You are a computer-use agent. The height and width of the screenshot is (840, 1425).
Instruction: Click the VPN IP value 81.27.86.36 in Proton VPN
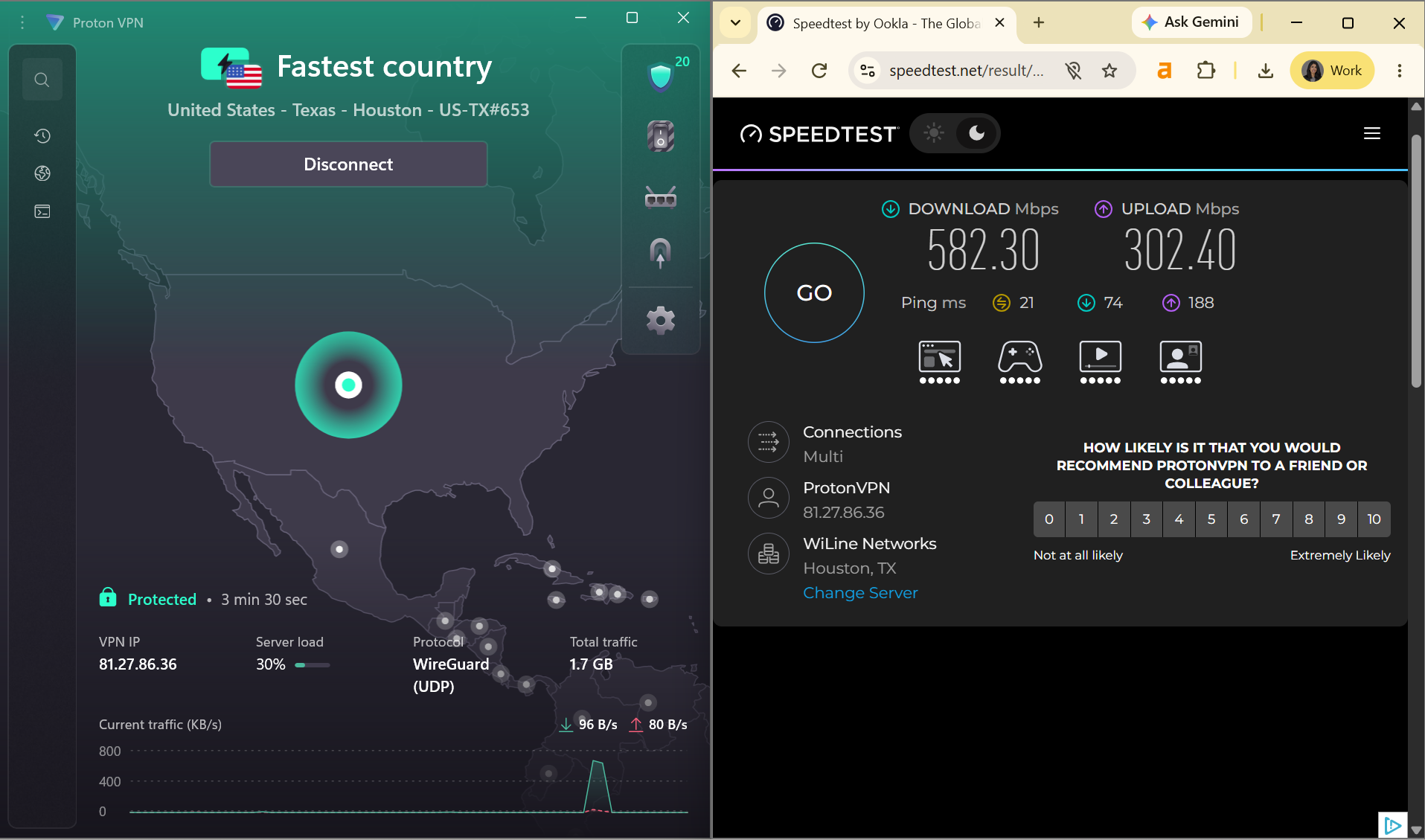(x=138, y=664)
